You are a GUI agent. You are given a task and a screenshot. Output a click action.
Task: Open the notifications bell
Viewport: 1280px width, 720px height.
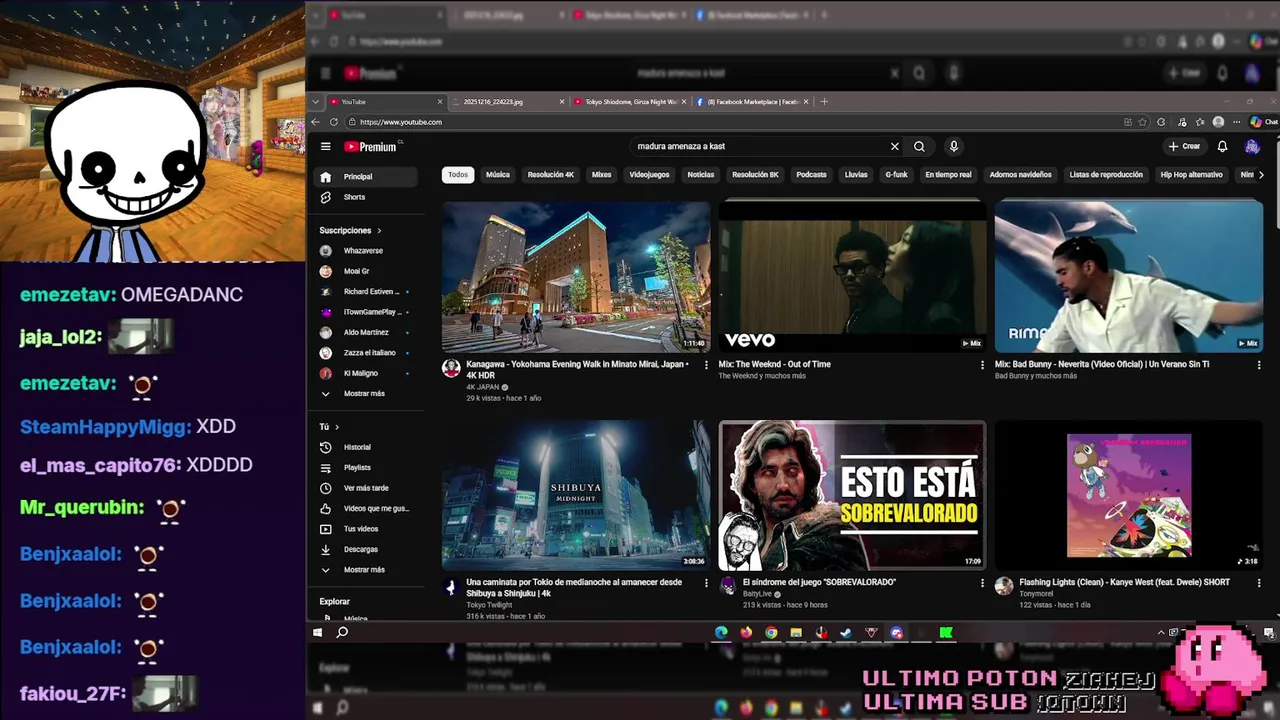pyautogui.click(x=1222, y=146)
